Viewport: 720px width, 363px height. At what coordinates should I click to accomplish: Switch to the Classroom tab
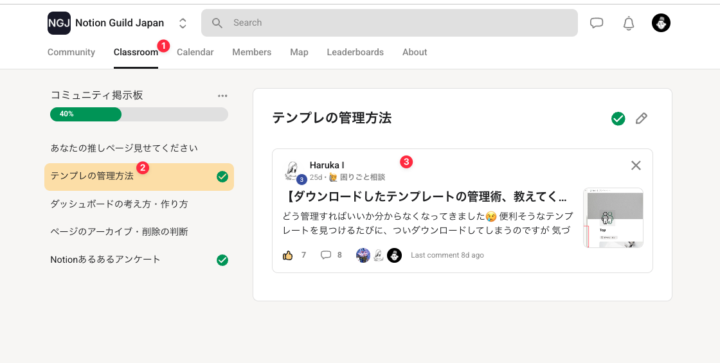(136, 52)
